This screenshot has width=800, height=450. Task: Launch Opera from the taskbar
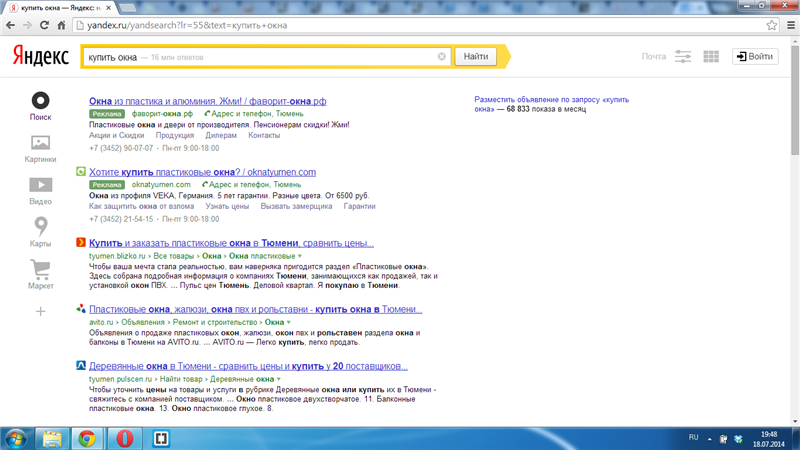(x=124, y=439)
